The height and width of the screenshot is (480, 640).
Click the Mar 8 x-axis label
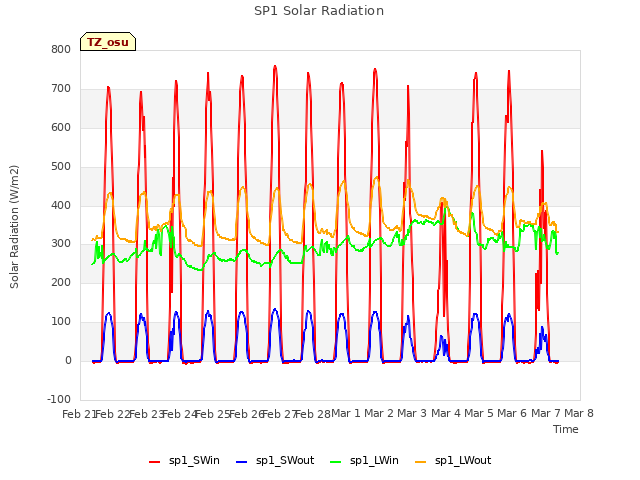pos(579,413)
